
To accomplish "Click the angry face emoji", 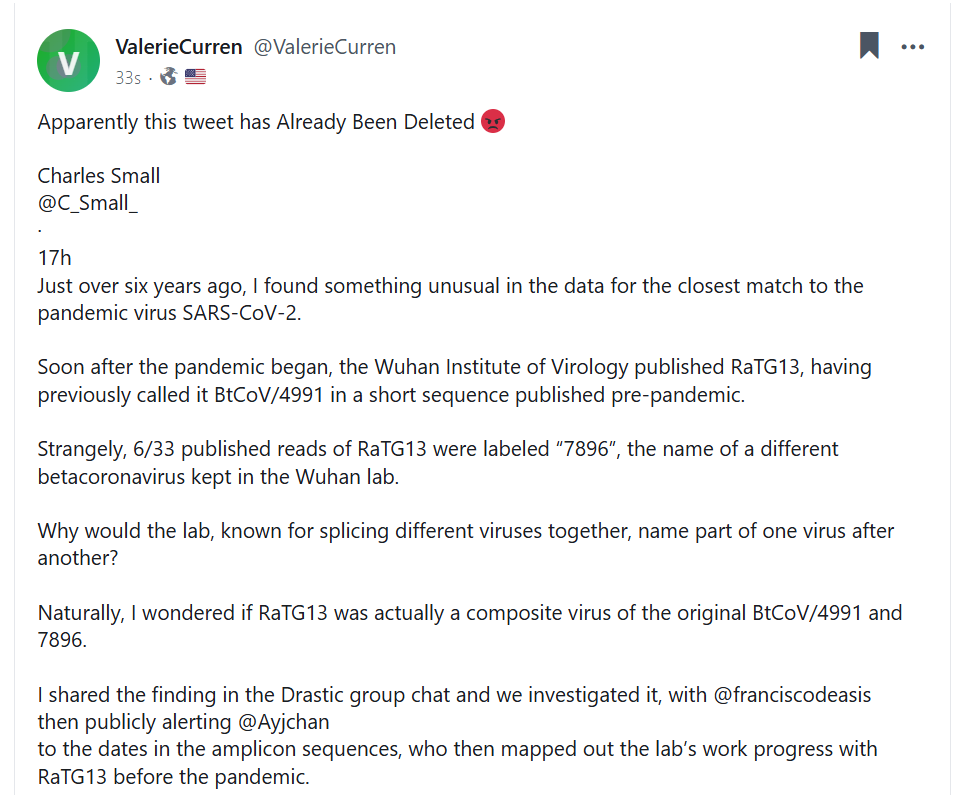I will [493, 121].
